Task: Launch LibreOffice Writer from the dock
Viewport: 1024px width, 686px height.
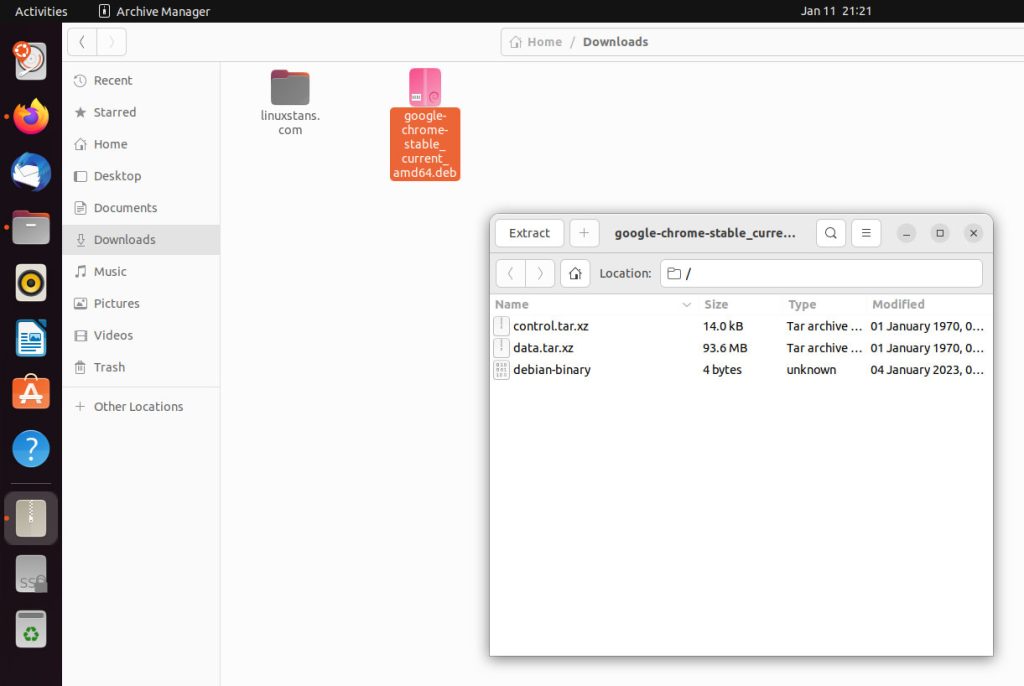Action: point(30,338)
